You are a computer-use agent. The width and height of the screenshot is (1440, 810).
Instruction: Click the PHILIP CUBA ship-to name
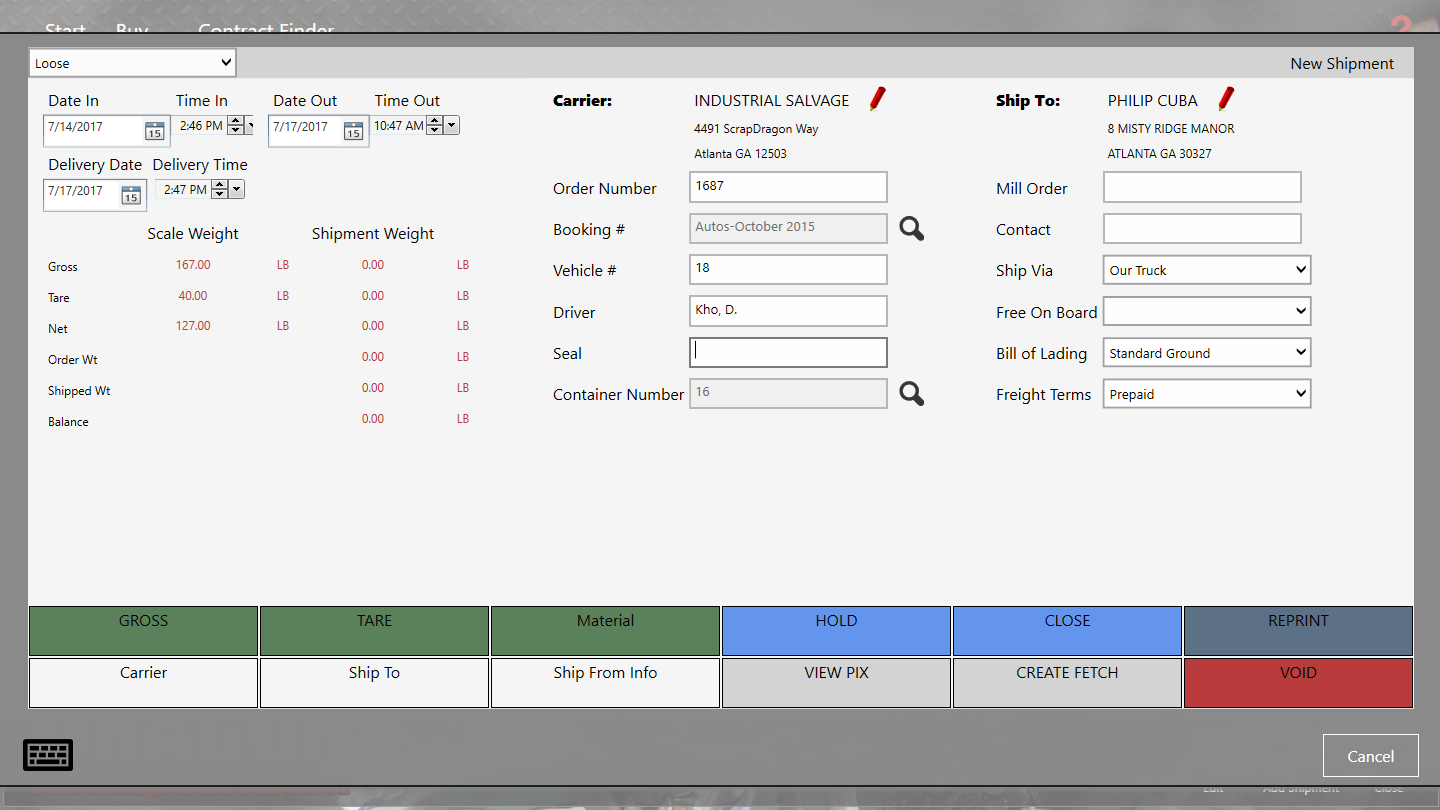coord(1153,100)
